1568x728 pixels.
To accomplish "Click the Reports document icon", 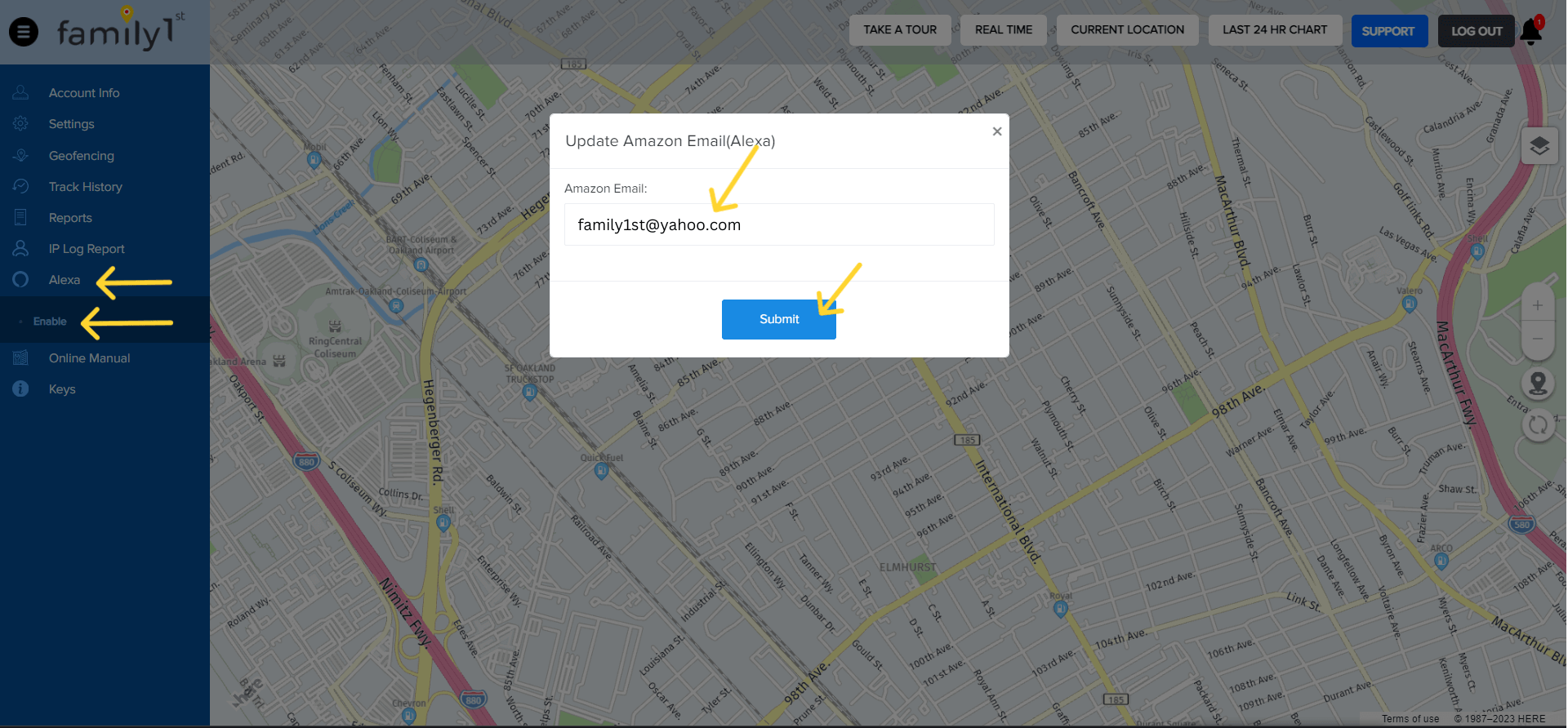I will pos(20,217).
